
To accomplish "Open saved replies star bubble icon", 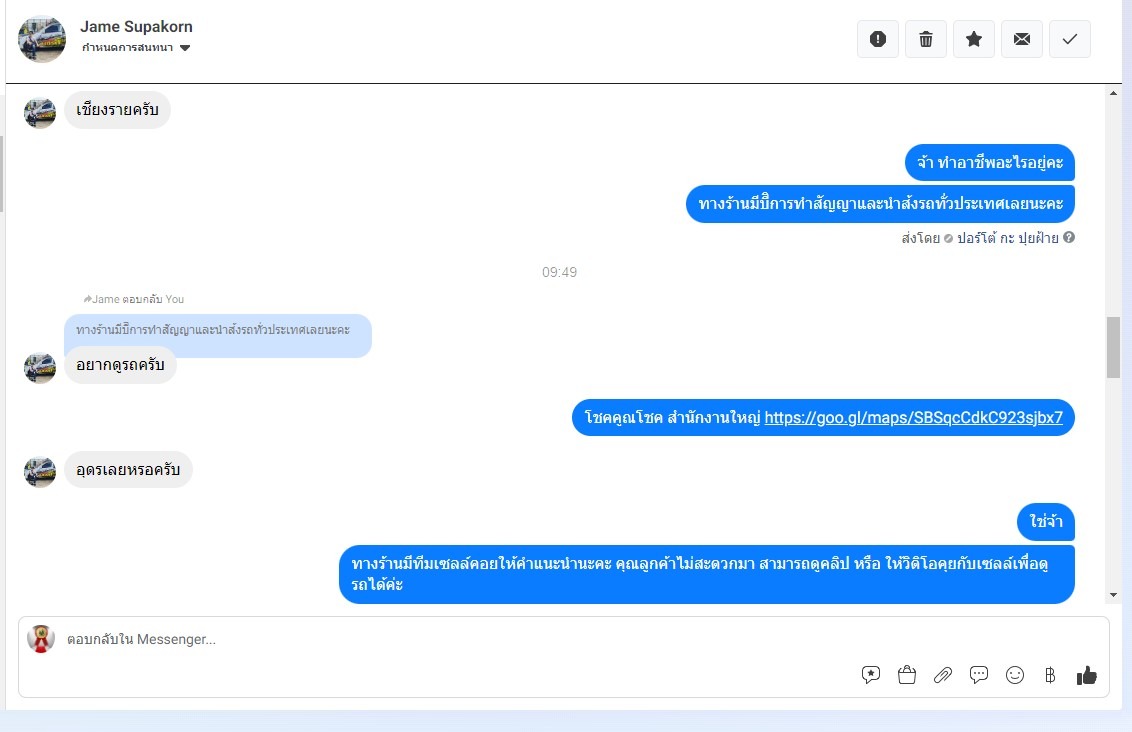I will (871, 675).
